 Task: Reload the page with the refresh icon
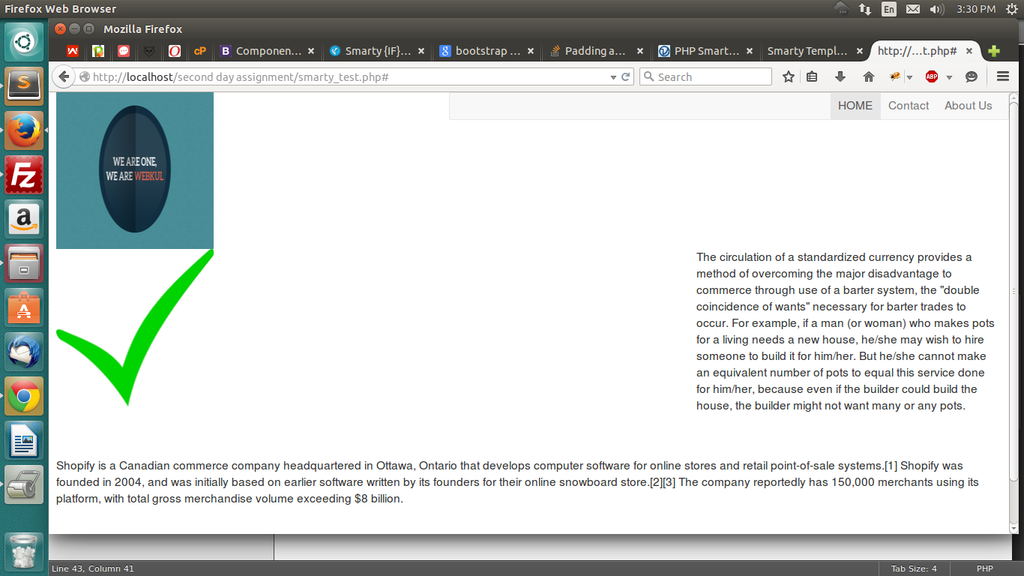click(626, 76)
